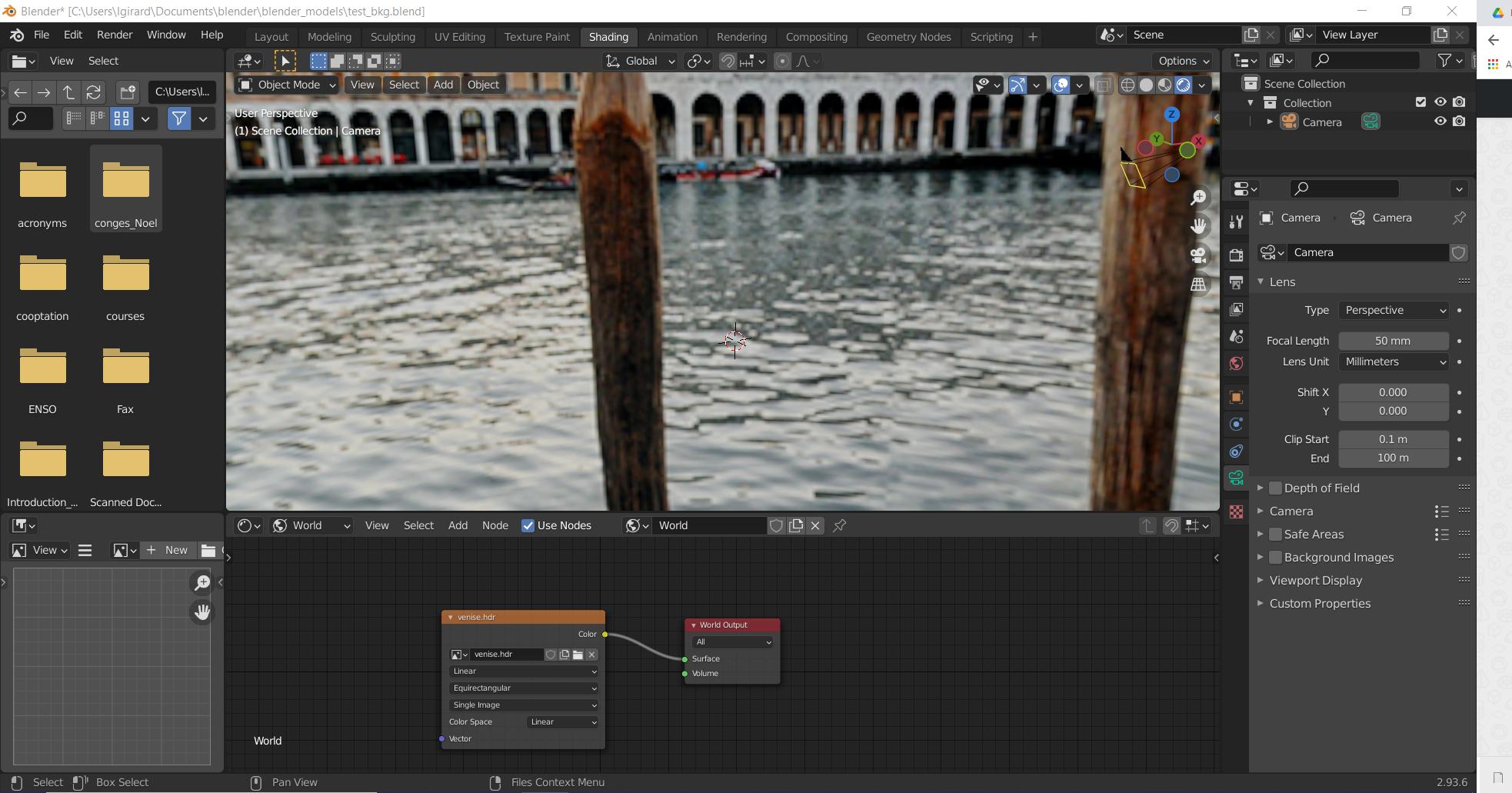Open the node editor Add menu
This screenshot has width=1512, height=793.
(x=458, y=525)
